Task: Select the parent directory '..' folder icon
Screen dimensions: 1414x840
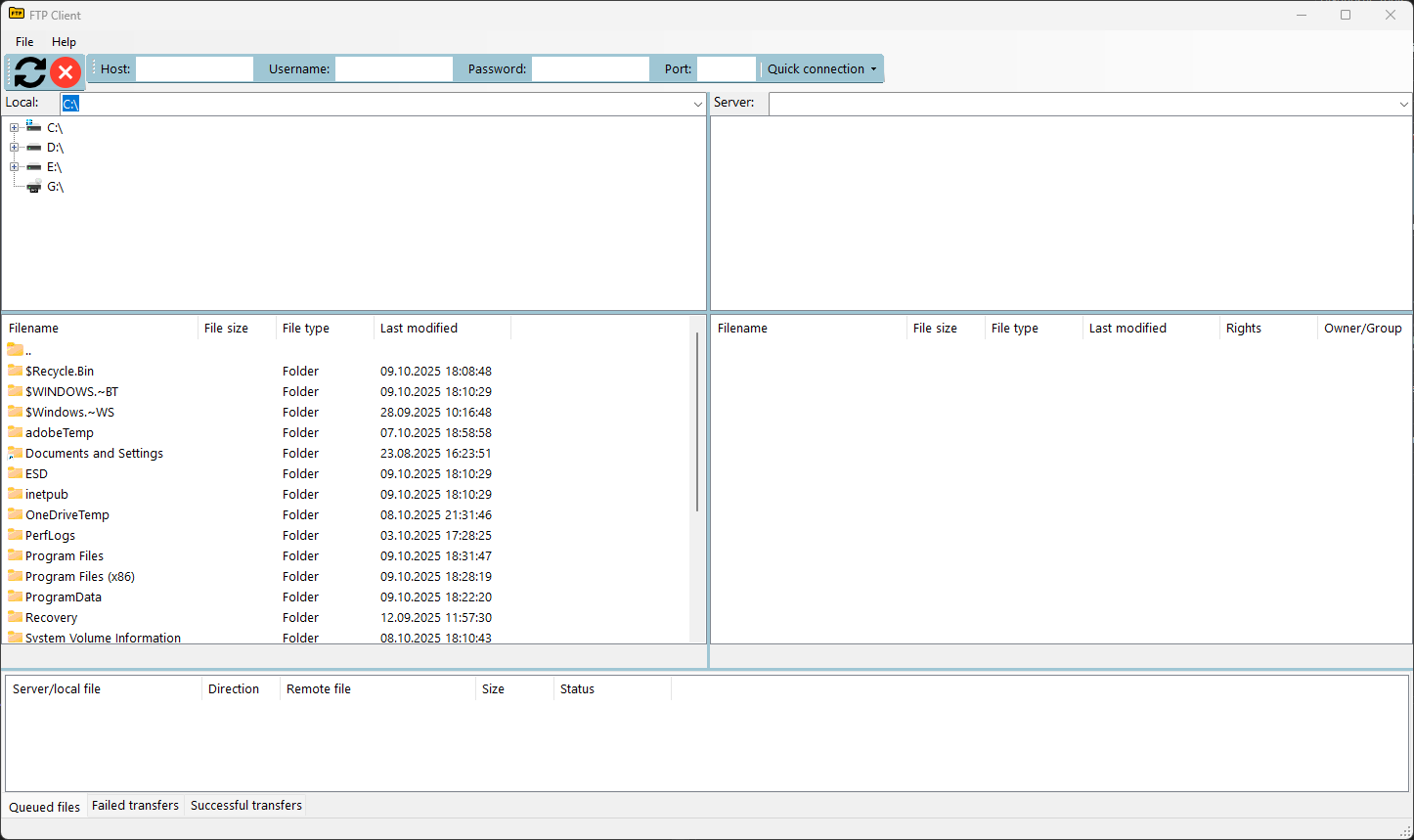Action: [x=15, y=350]
